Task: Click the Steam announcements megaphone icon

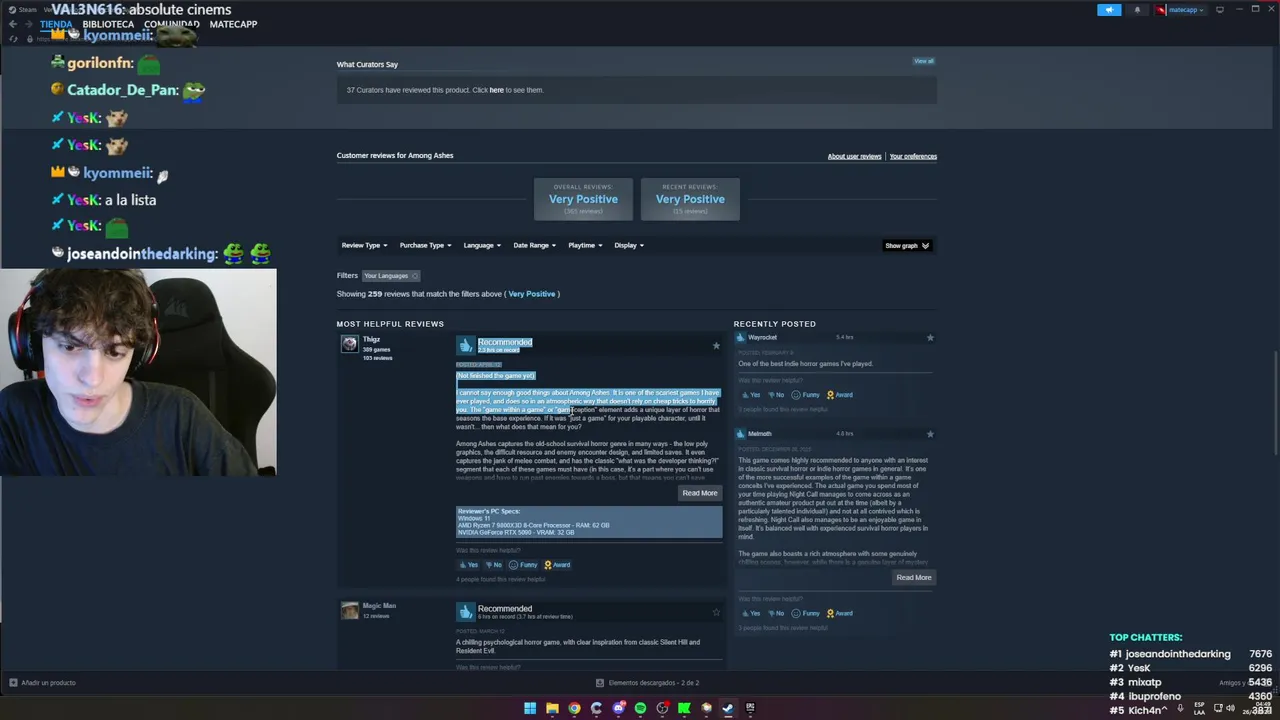Action: point(1109,10)
